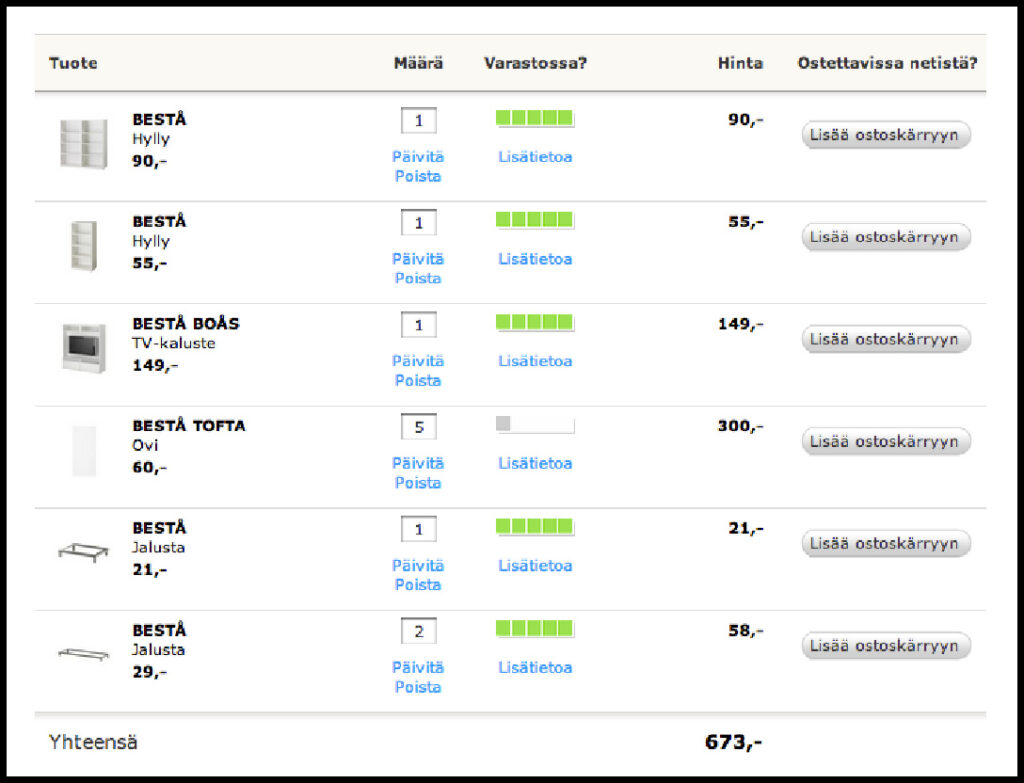
Task: Click Päivitä for BESTÅ Jalusta 29,-
Action: pos(418,667)
